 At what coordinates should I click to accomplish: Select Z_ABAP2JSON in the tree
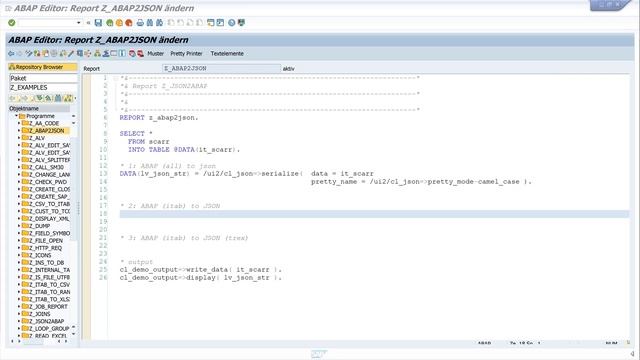pos(46,131)
